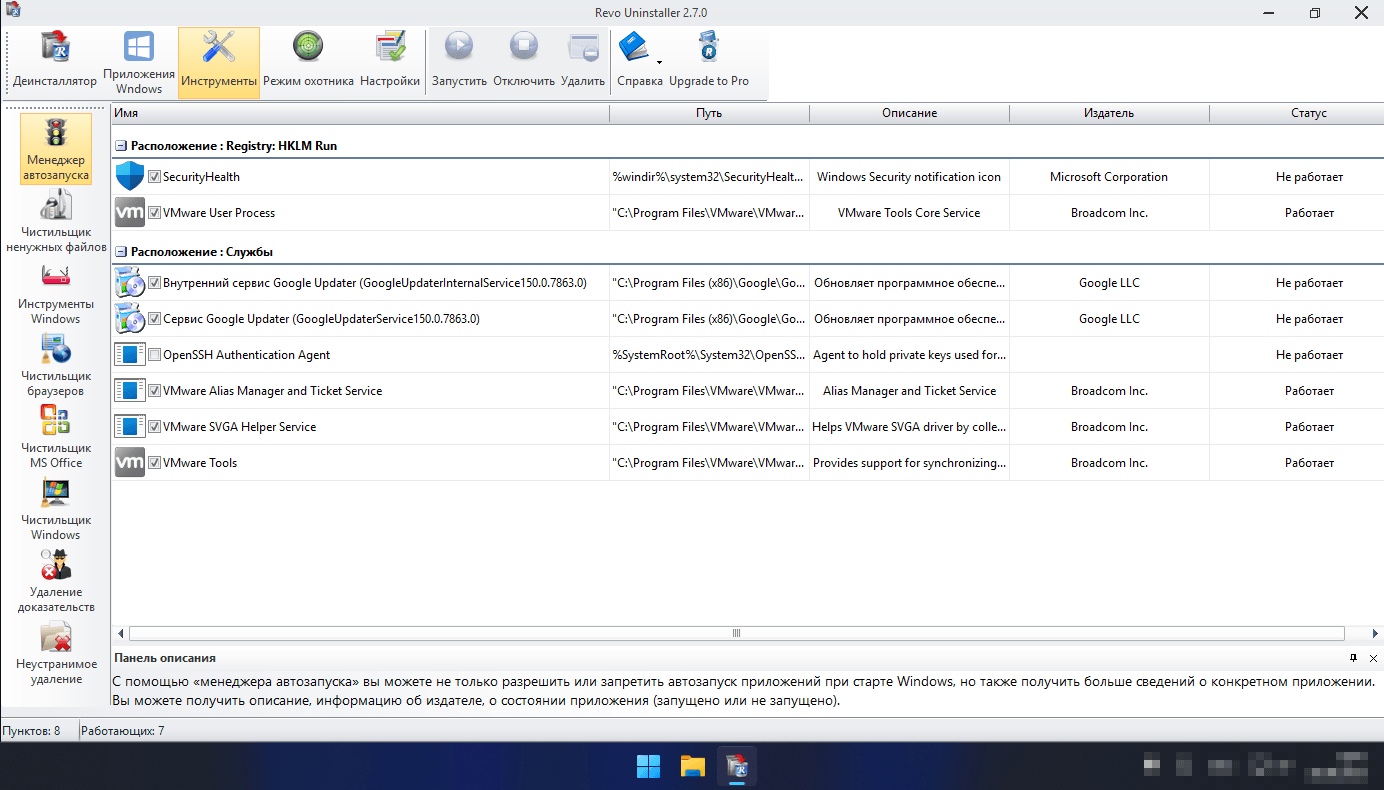This screenshot has height=790, width=1384.
Task: Click the horizontal scrollbar thumb
Action: coord(736,633)
